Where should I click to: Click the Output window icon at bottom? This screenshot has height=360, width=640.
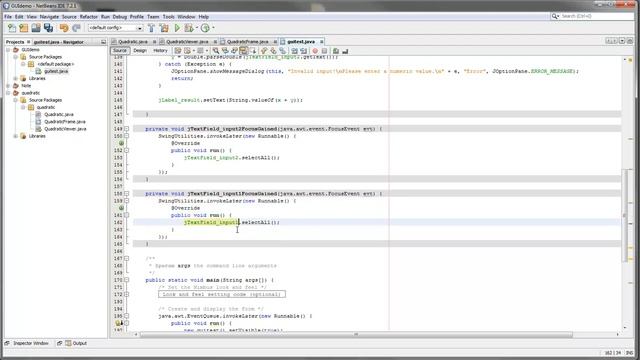[x=68, y=343]
